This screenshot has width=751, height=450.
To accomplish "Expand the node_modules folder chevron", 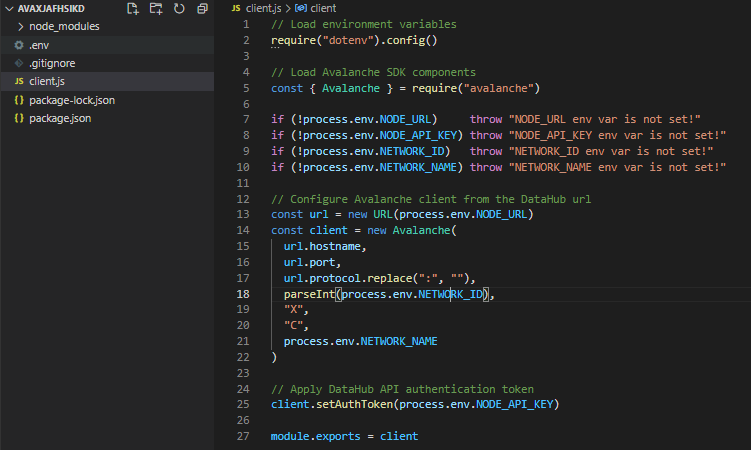I will [21, 26].
